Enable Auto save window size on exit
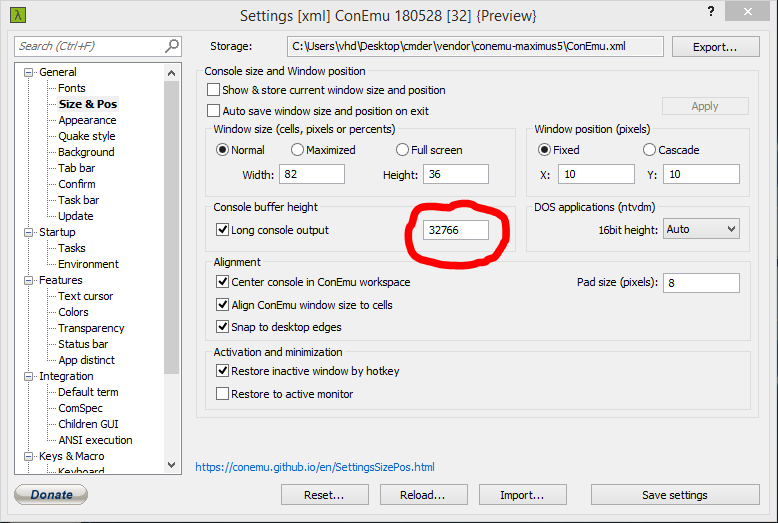778x523 pixels. tap(213, 110)
